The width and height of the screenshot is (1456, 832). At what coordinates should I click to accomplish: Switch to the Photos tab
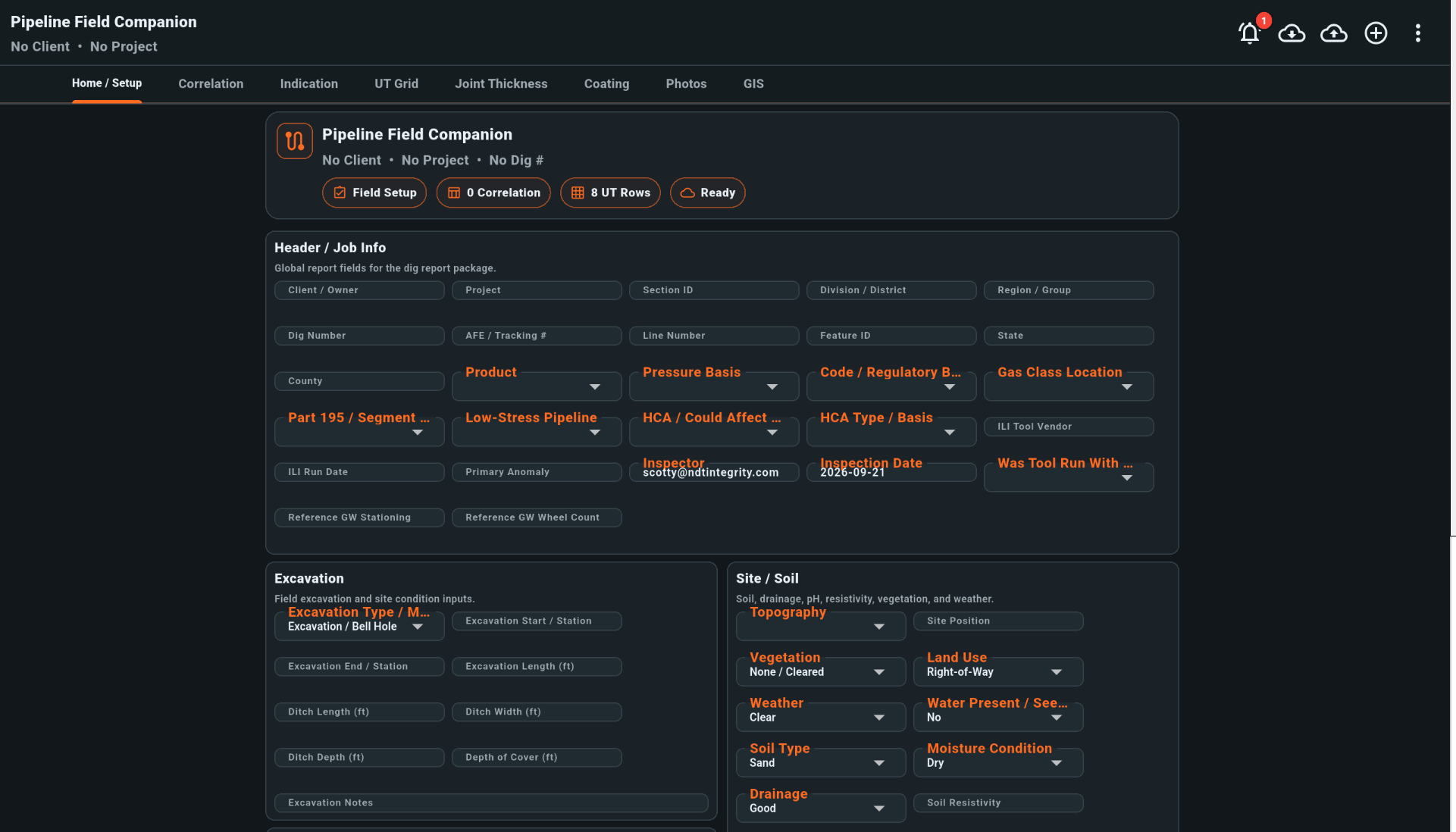(x=686, y=83)
